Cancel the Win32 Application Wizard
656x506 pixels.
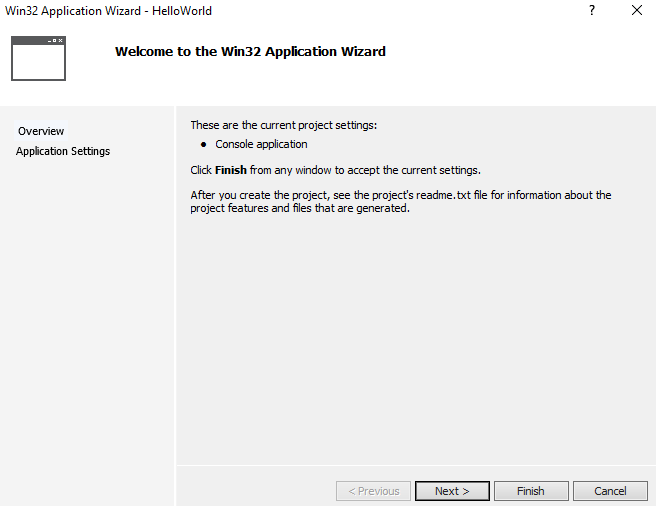[x=610, y=491]
